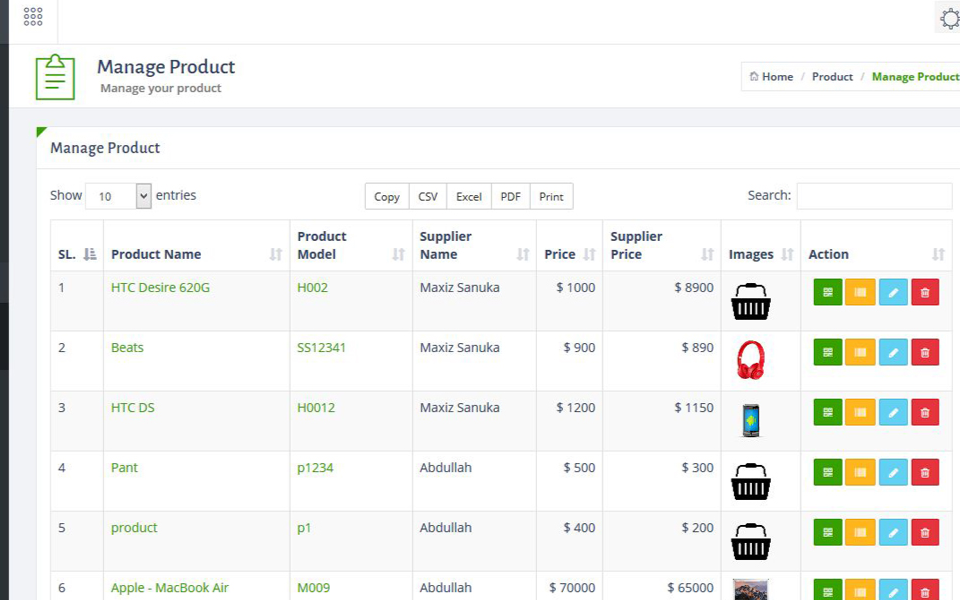Export table using the CSV button
This screenshot has height=600, width=960.
[428, 197]
